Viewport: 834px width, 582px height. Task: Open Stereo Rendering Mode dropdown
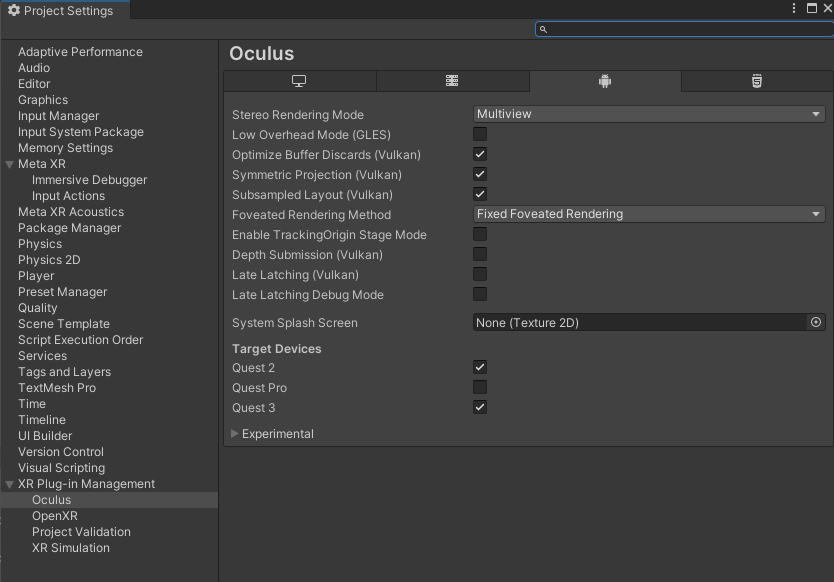(x=649, y=114)
